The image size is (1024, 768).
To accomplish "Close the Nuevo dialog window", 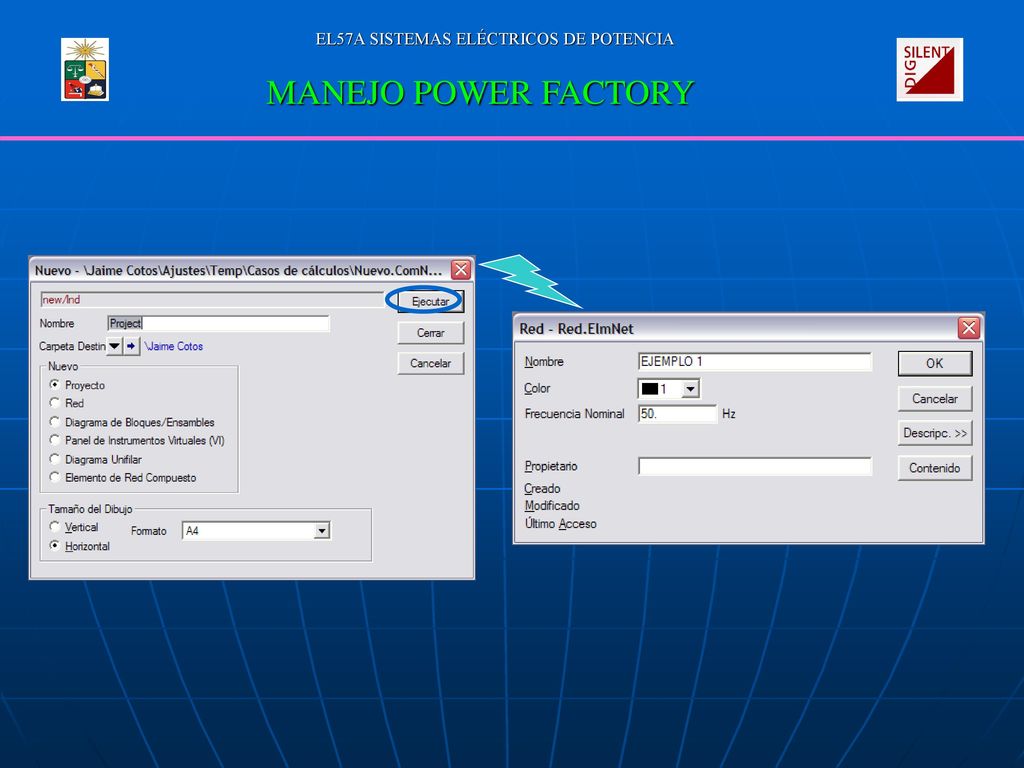I will click(x=461, y=270).
